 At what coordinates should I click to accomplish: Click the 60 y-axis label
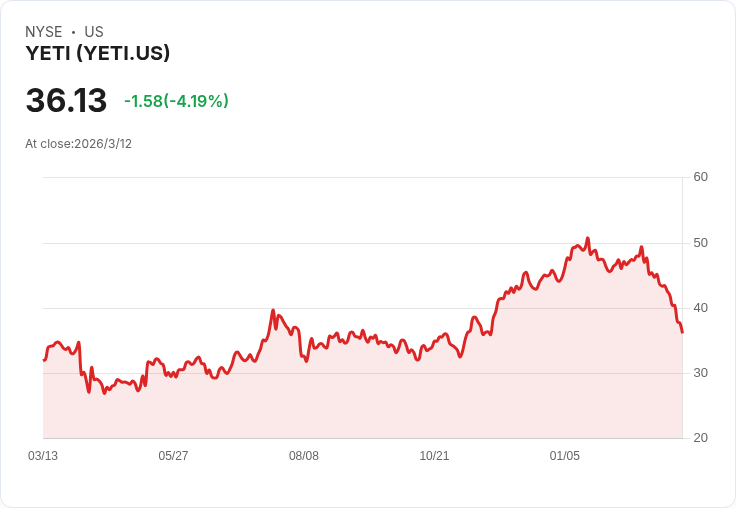[x=700, y=177]
